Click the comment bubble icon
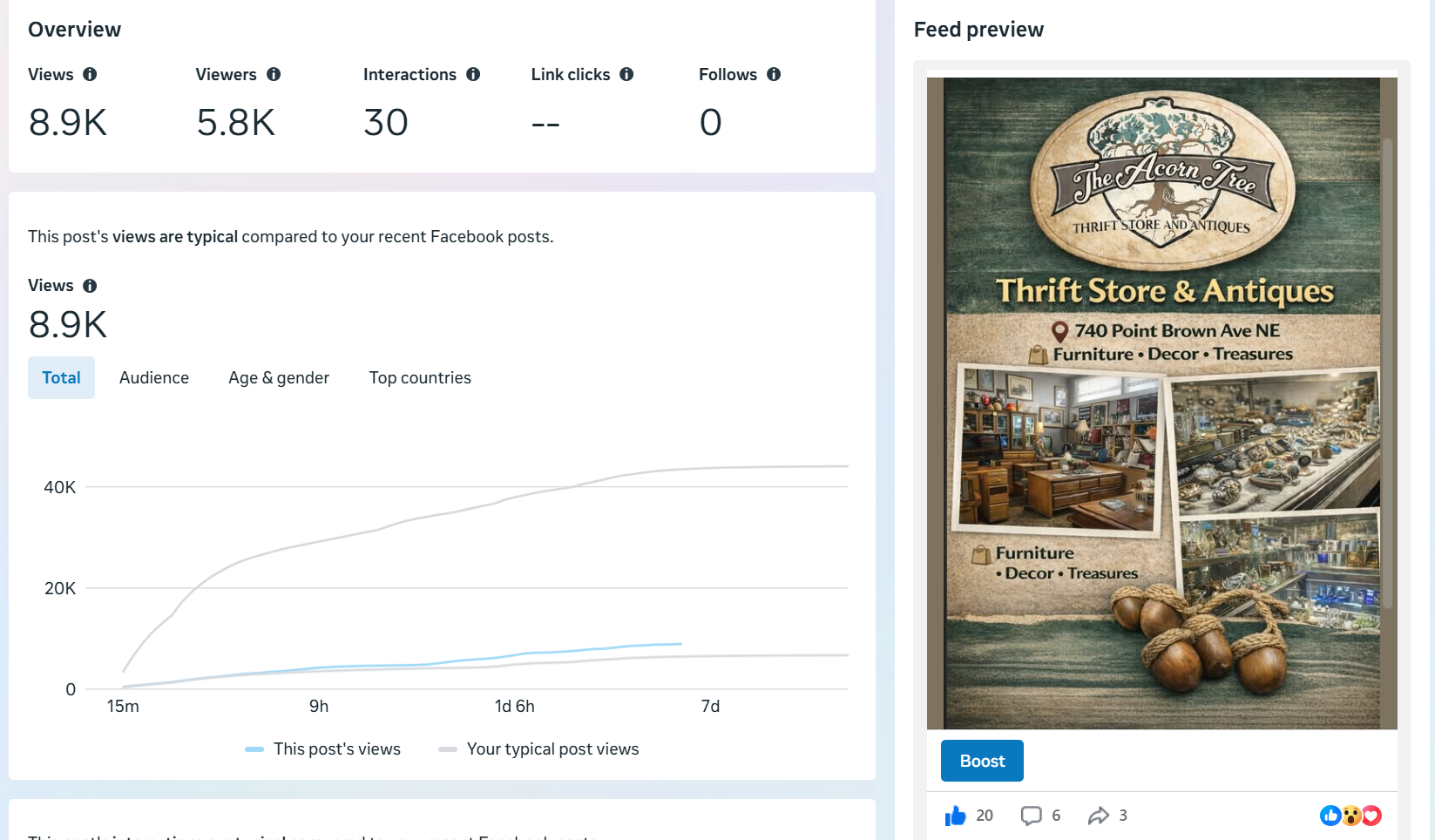Image resolution: width=1435 pixels, height=840 pixels. [1031, 816]
